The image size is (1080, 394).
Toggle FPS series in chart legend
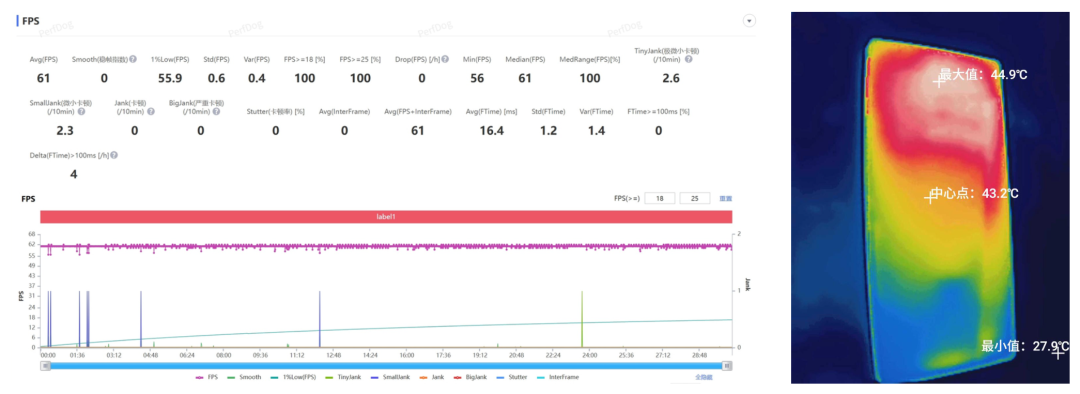click(207, 377)
